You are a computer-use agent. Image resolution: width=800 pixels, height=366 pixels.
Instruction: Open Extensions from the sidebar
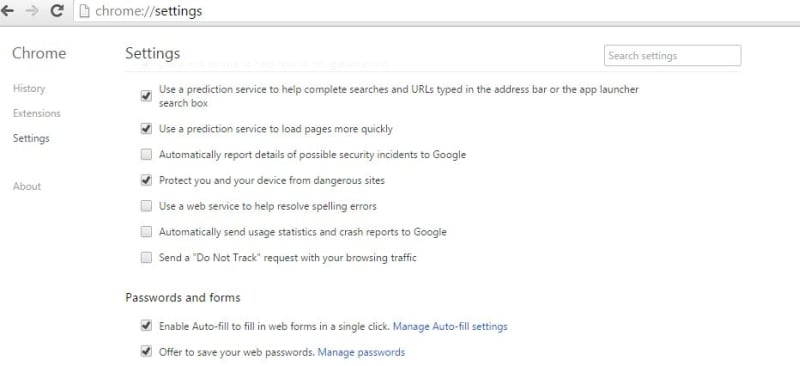click(x=37, y=113)
